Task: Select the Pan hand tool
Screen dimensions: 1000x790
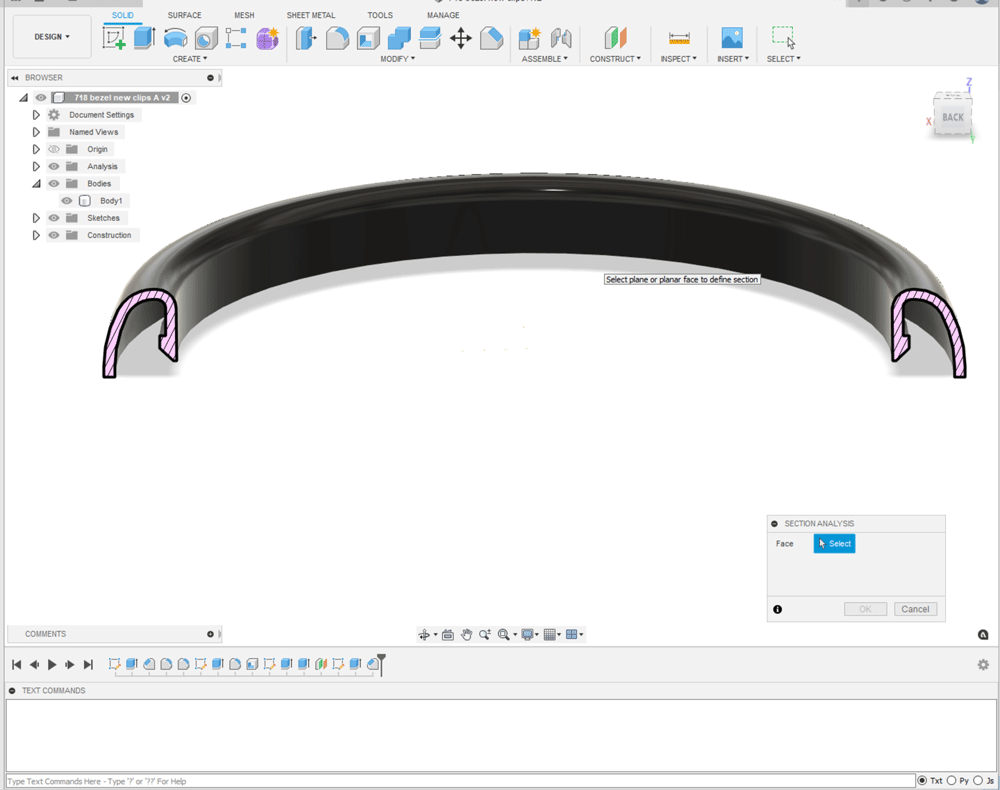Action: point(466,635)
